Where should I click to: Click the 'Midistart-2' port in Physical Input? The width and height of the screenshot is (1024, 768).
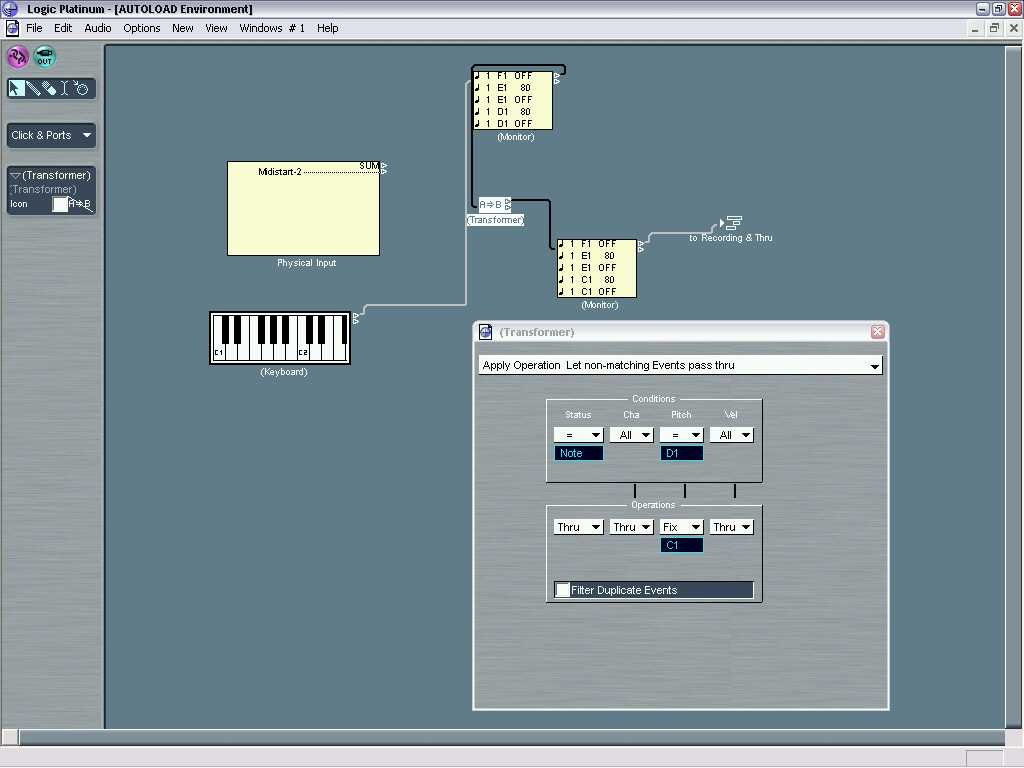coord(280,172)
